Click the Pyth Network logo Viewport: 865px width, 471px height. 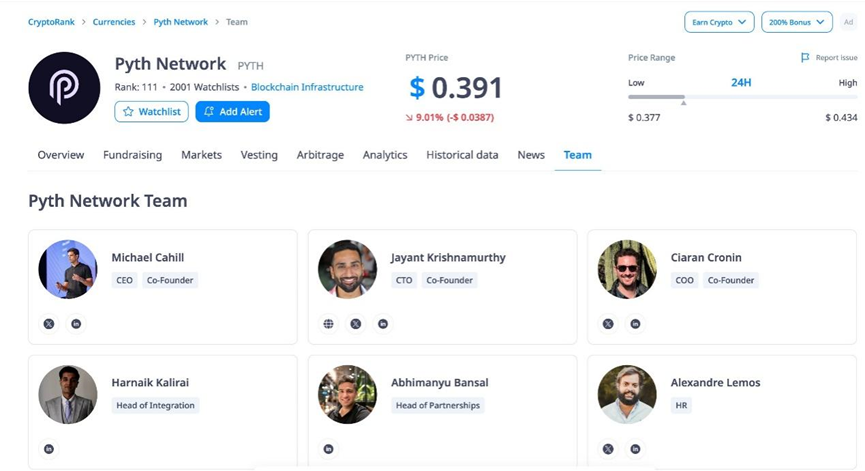click(64, 88)
